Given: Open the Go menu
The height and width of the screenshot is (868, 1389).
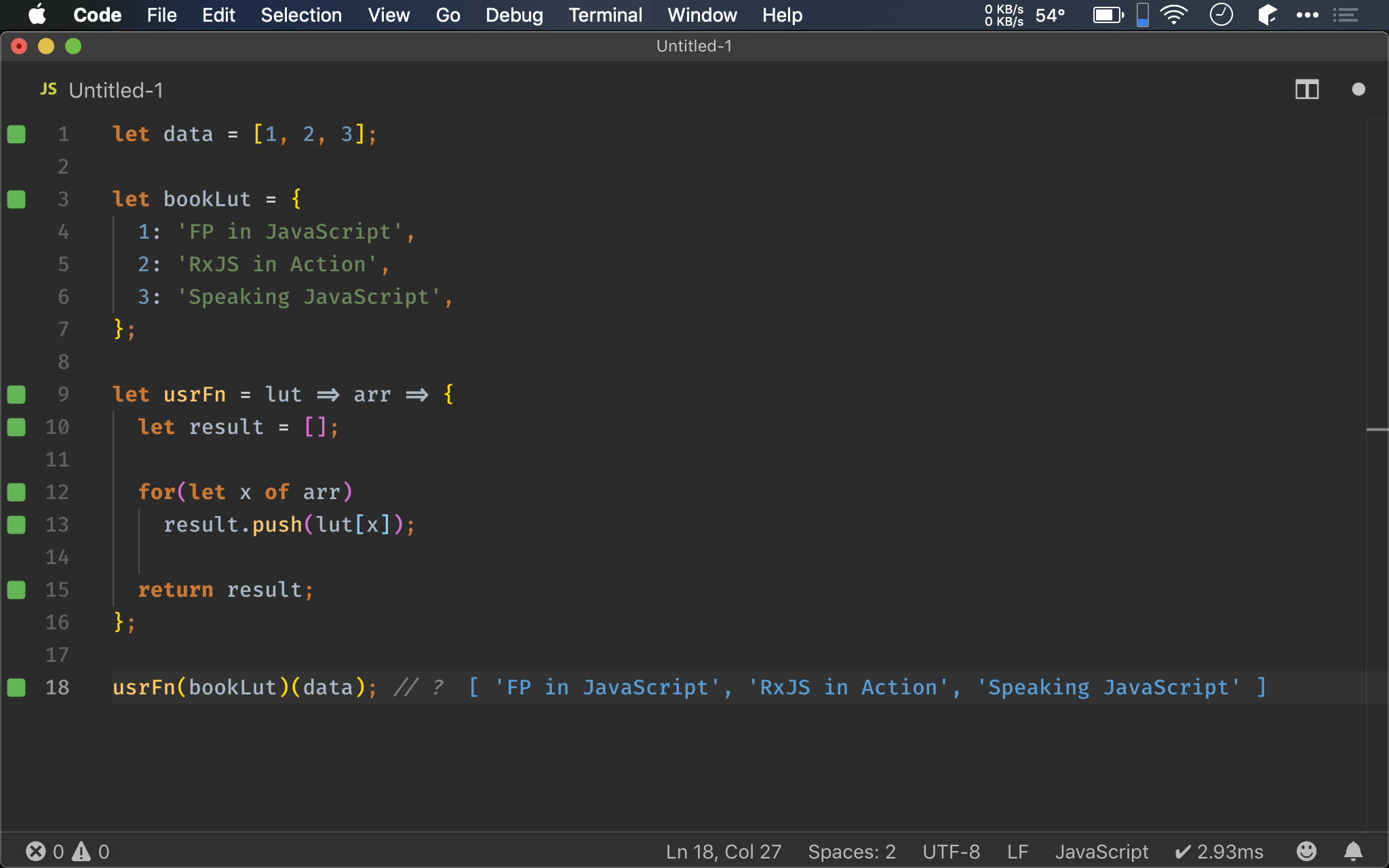Looking at the screenshot, I should click(x=448, y=15).
